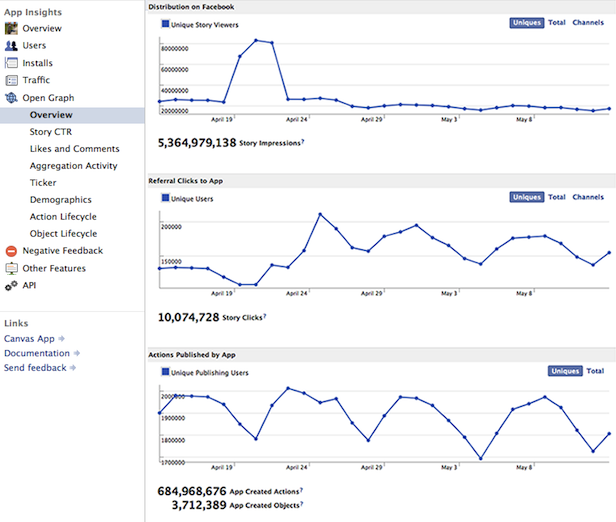The height and width of the screenshot is (522, 616).
Task: Click the Unique Story Viewers legend swatch
Action: click(x=165, y=24)
